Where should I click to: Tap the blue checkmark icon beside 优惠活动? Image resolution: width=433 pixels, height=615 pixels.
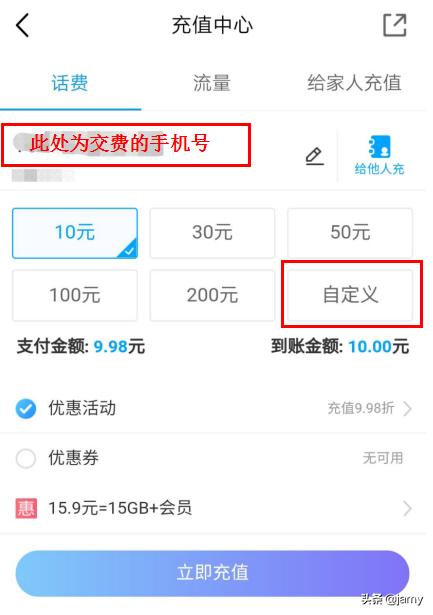pos(26,409)
